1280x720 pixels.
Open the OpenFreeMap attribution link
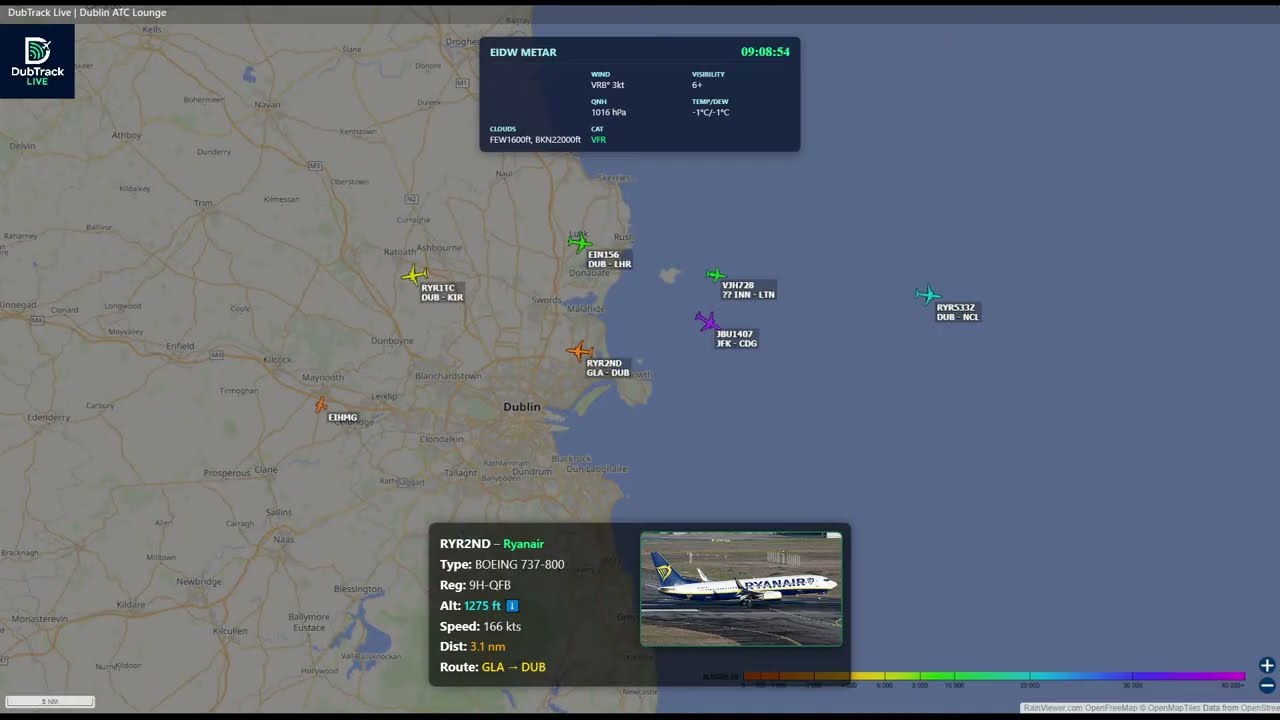[1111, 708]
